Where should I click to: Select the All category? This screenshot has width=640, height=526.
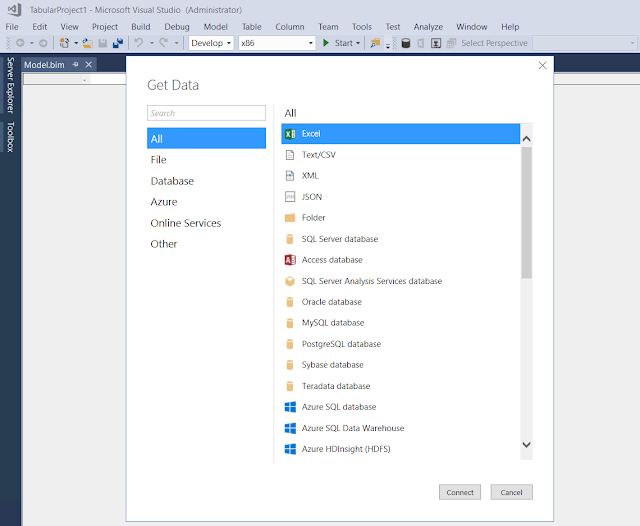206,138
